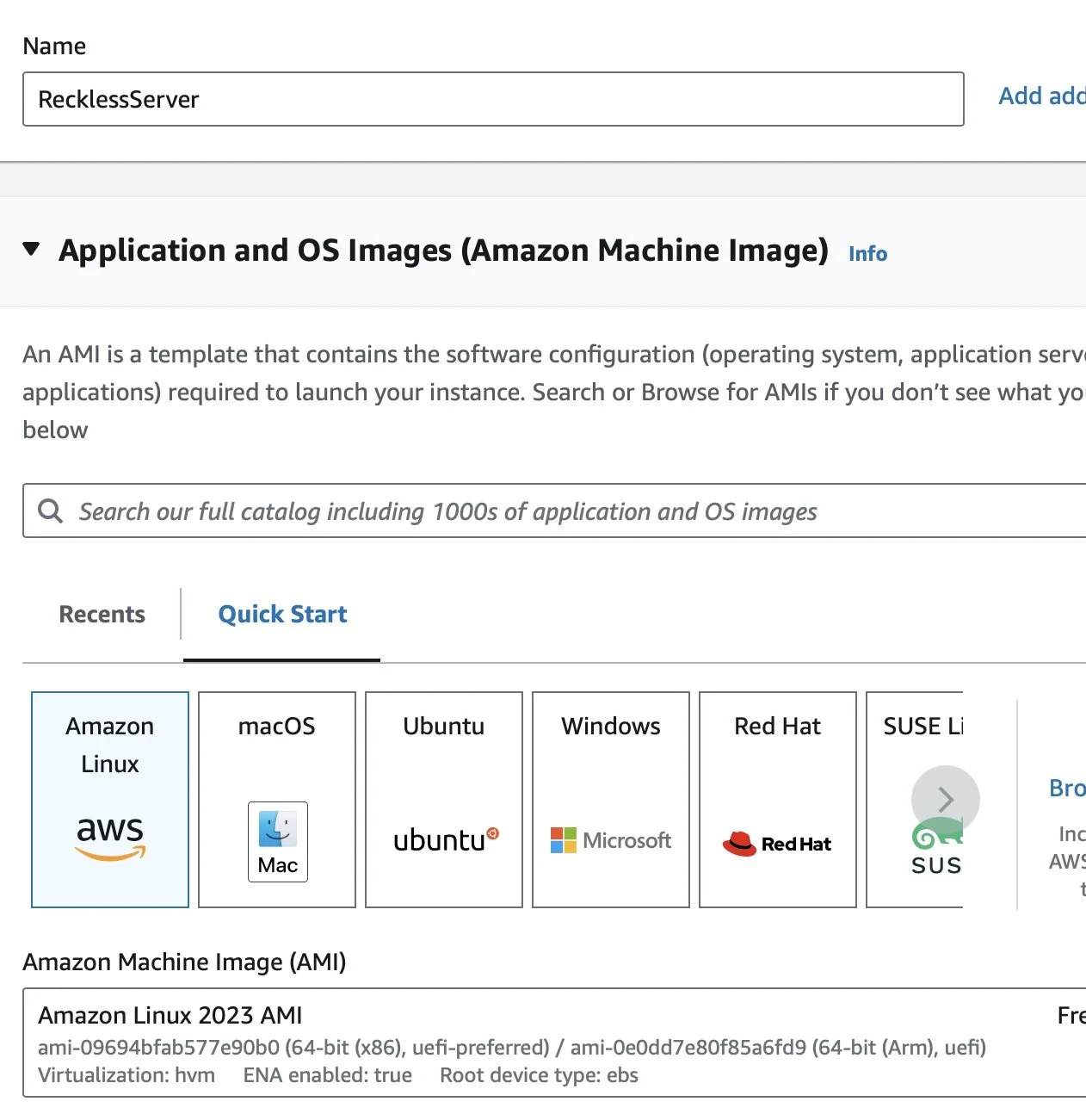
Task: Click the Virtualization: hvm text
Action: pos(126,1075)
